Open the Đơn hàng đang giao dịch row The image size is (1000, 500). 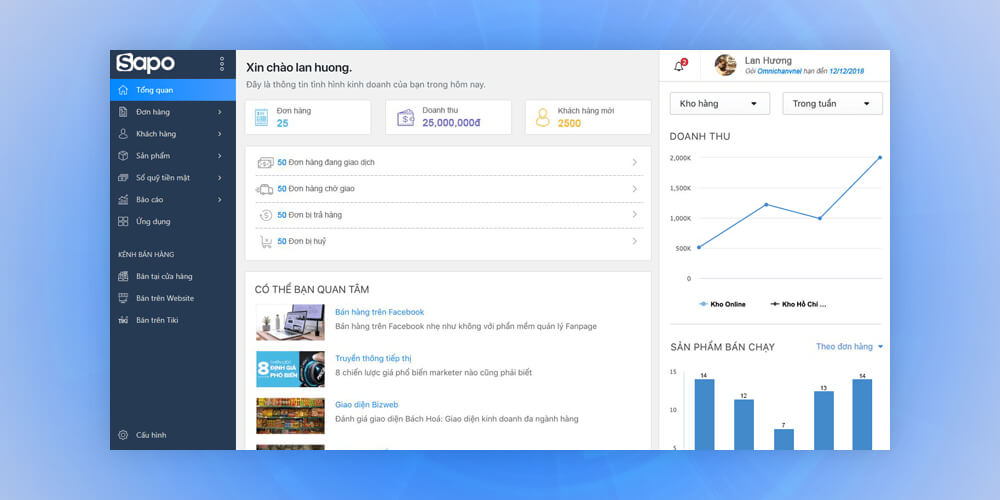[x=447, y=162]
